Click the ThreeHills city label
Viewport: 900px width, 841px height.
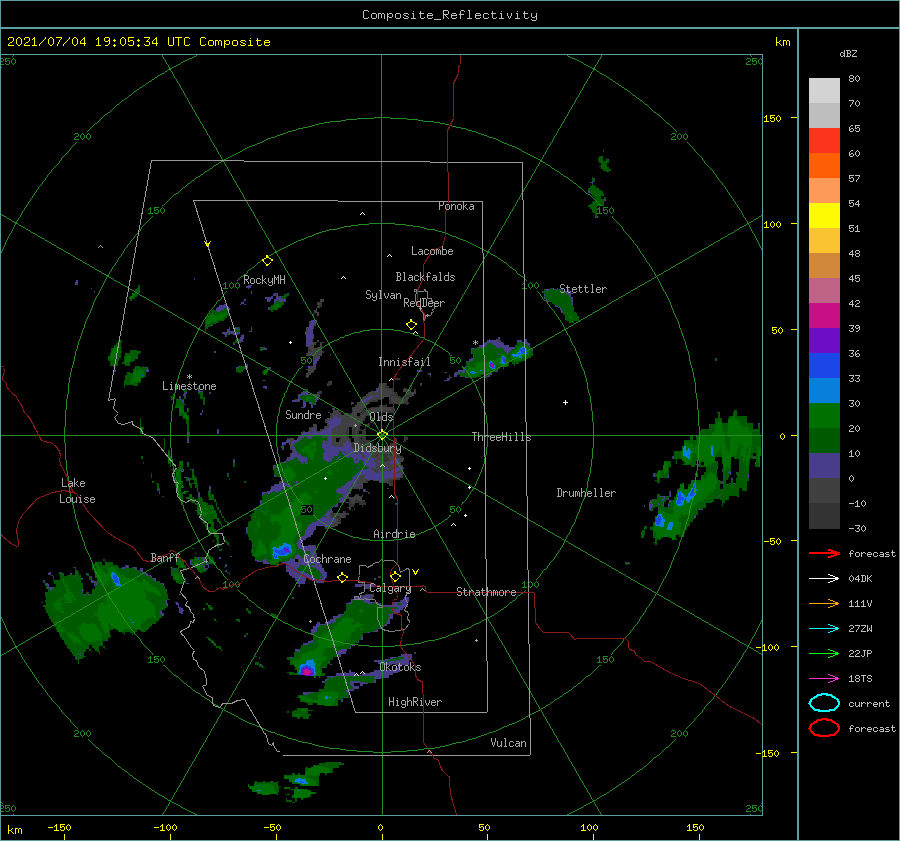(501, 437)
